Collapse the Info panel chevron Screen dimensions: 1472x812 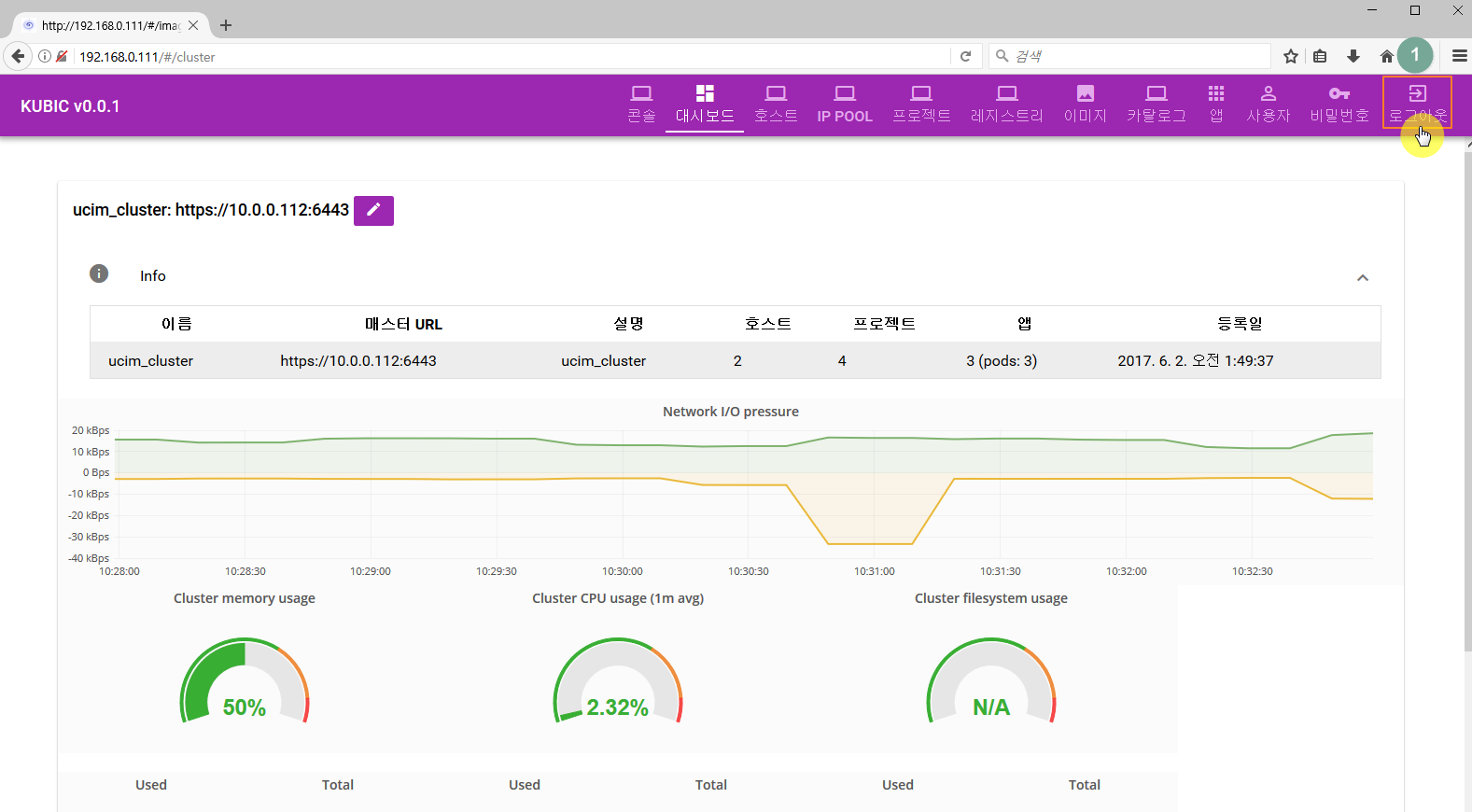pos(1362,277)
